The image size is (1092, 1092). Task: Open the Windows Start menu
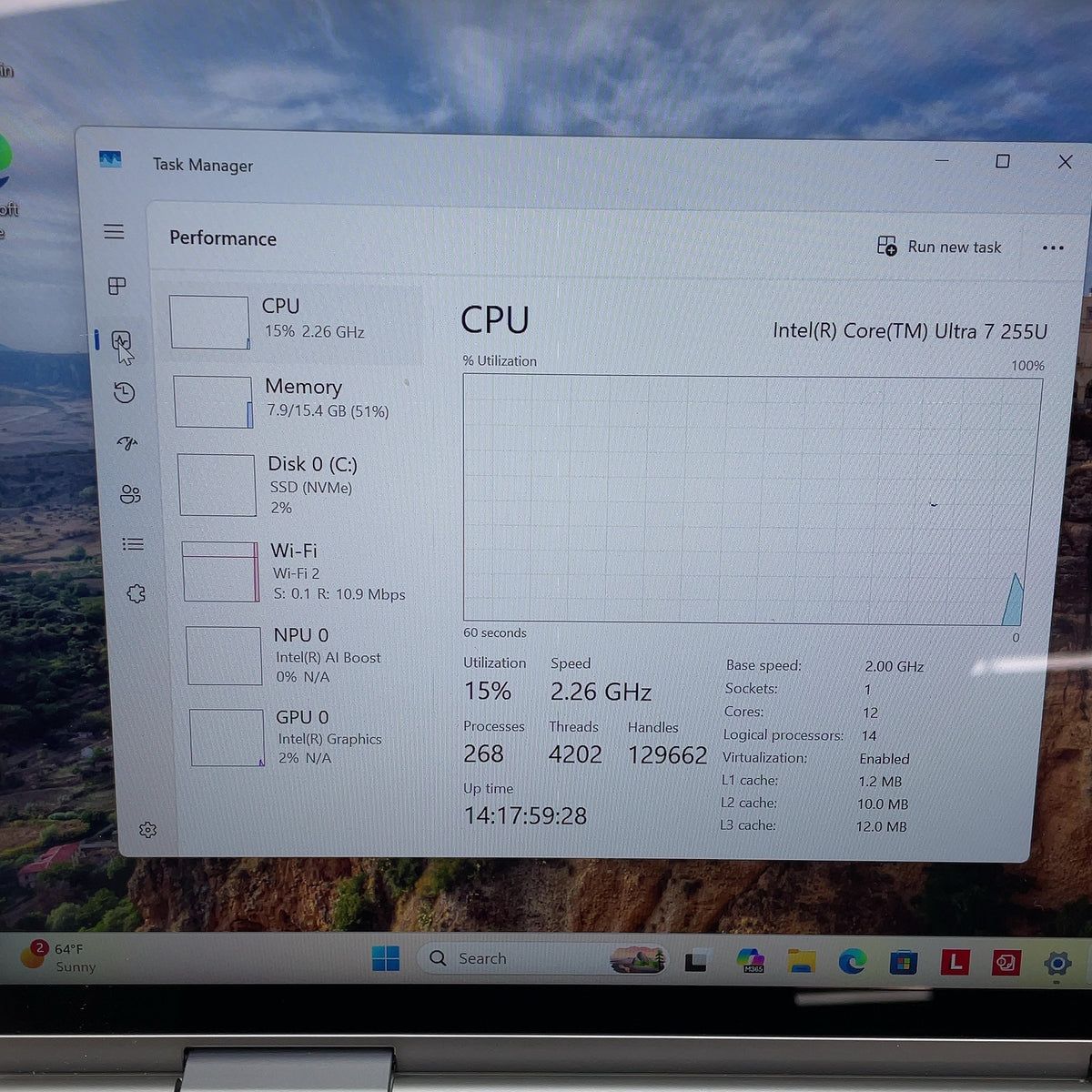[386, 958]
